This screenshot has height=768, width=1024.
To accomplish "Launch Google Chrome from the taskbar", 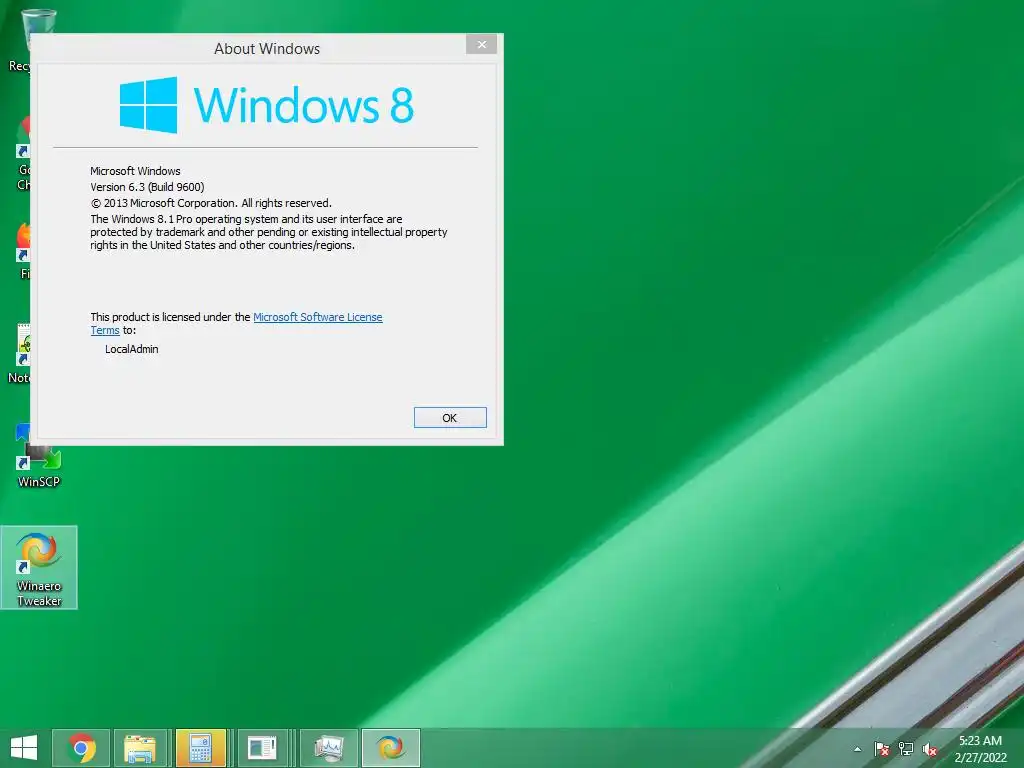I will 82,748.
